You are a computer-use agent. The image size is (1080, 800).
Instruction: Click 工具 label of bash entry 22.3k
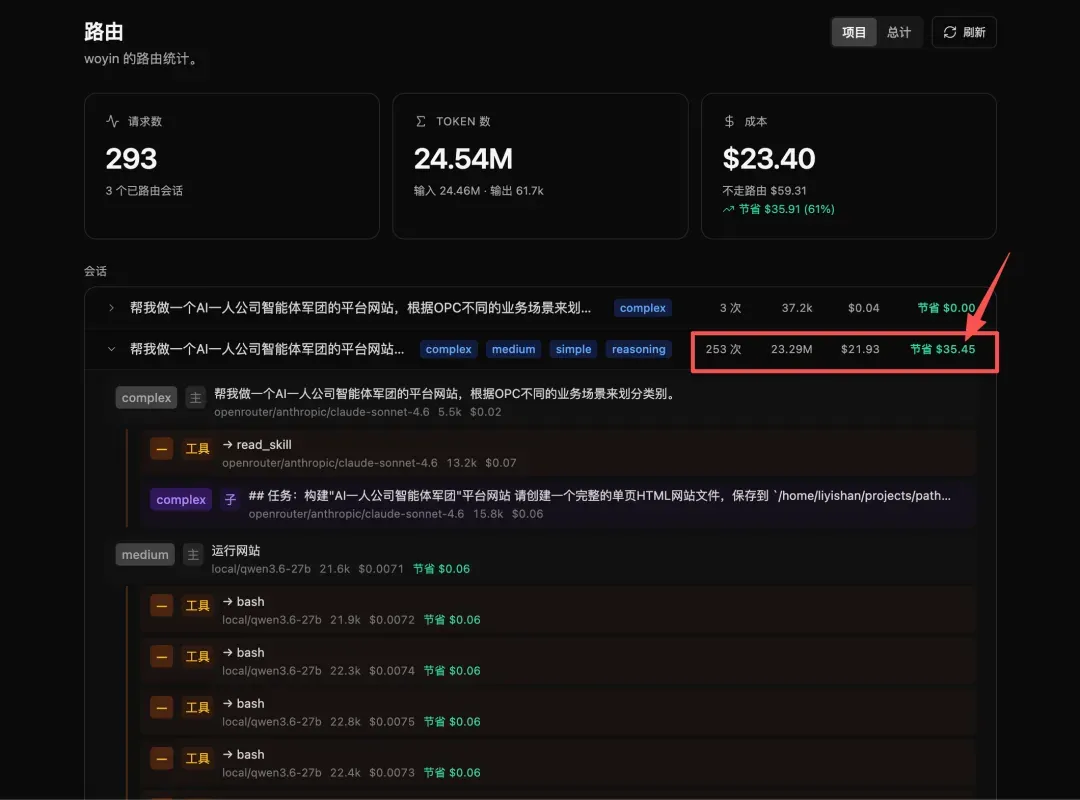tap(197, 657)
